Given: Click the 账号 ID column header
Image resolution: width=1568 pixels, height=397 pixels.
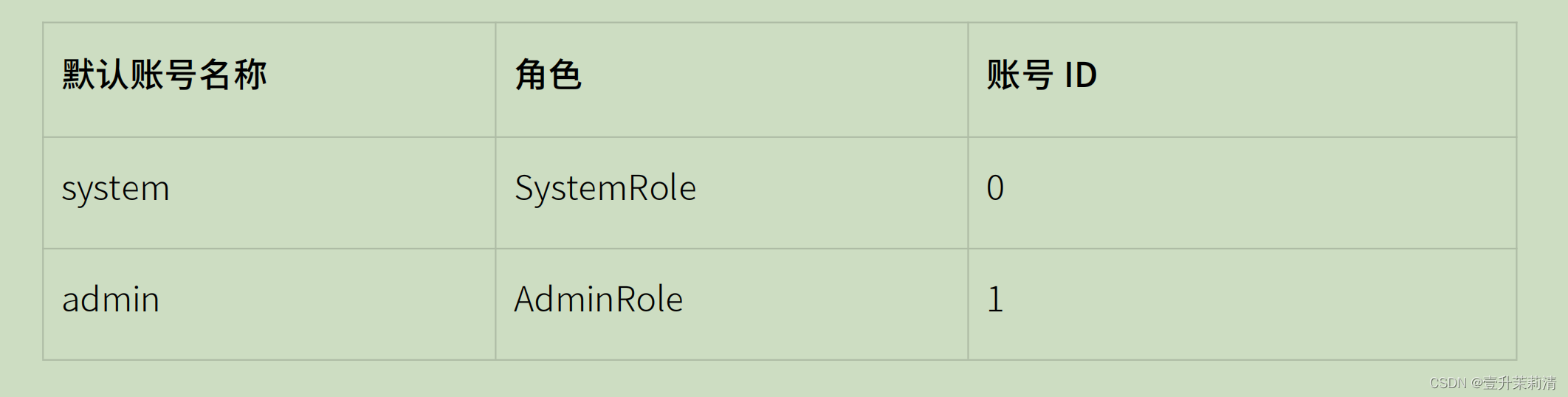Looking at the screenshot, I should pyautogui.click(x=1042, y=75).
